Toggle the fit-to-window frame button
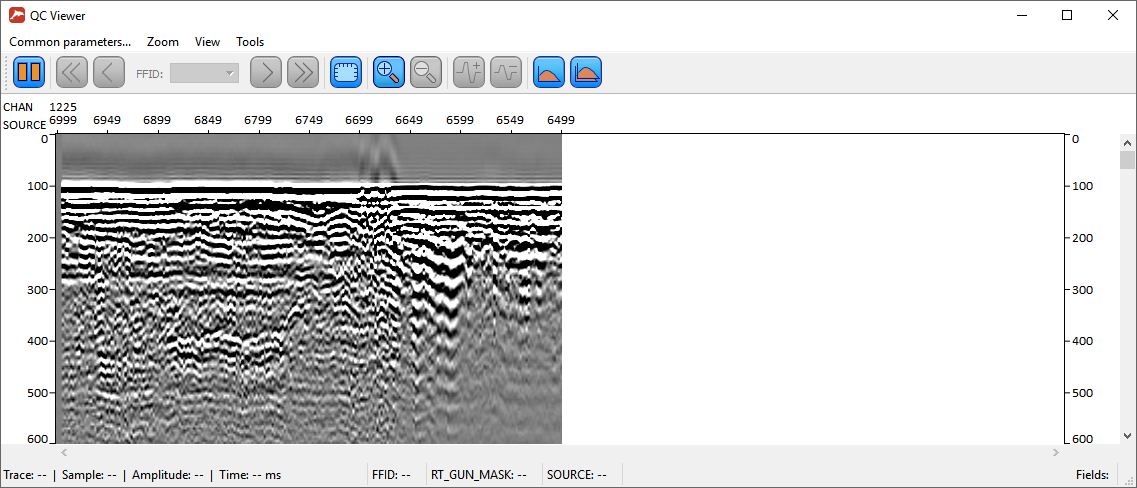 click(x=346, y=73)
